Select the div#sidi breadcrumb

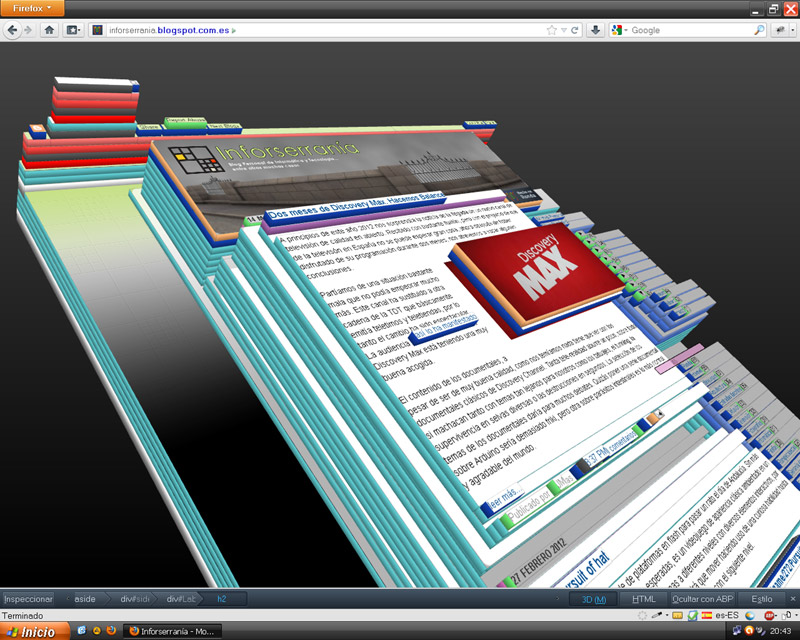coord(134,599)
